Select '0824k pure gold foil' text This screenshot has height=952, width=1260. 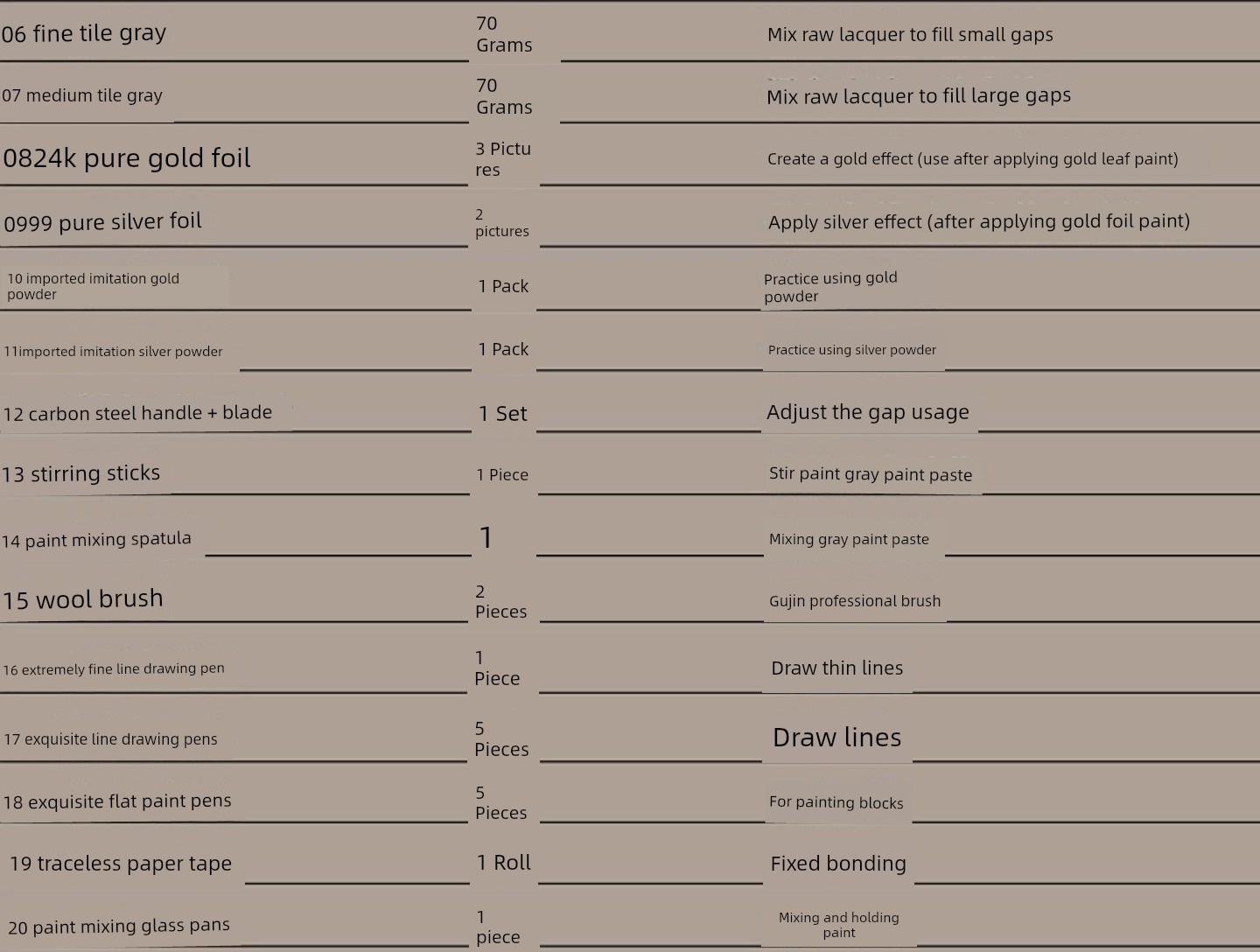click(x=127, y=158)
